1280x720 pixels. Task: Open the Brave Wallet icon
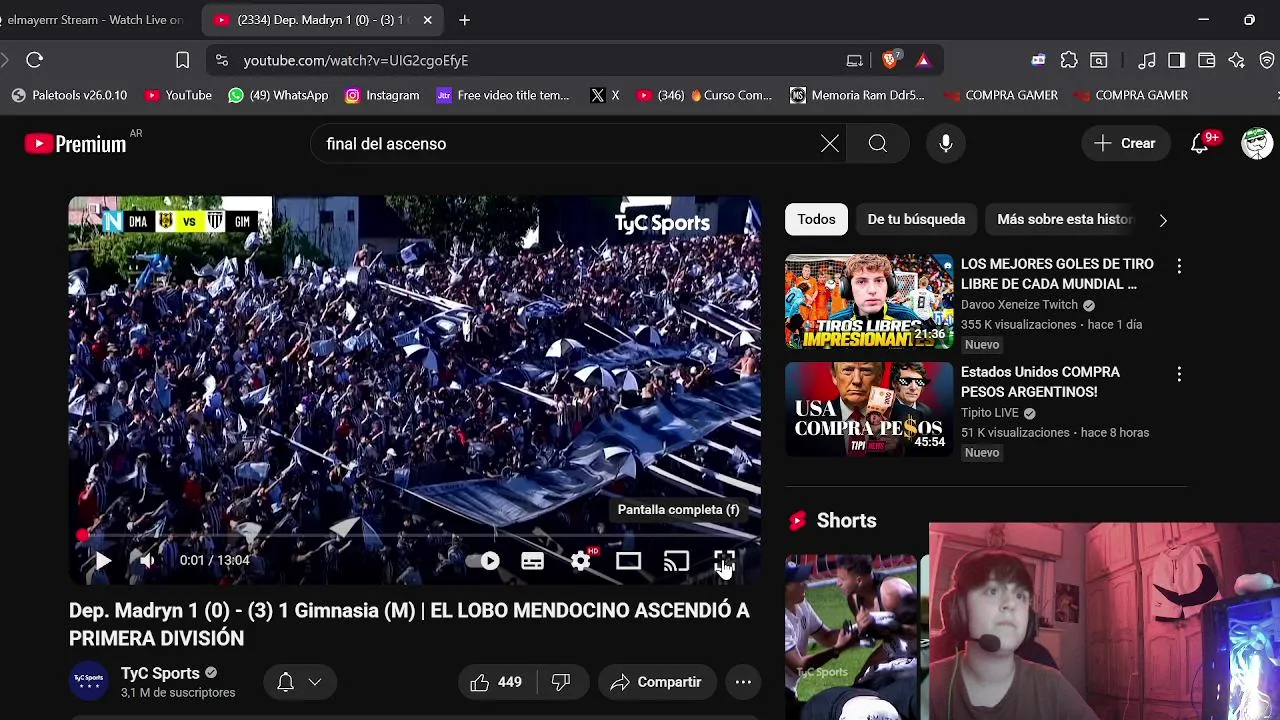(x=1207, y=60)
